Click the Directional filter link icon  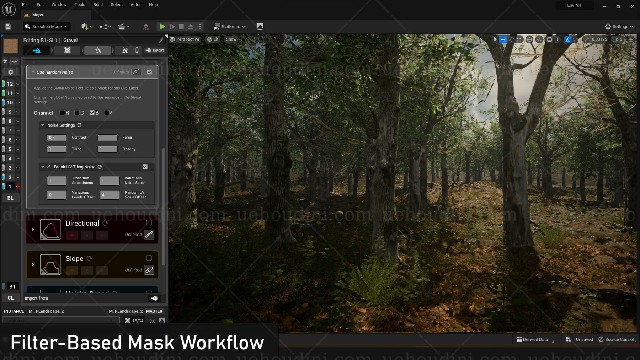pos(149,235)
